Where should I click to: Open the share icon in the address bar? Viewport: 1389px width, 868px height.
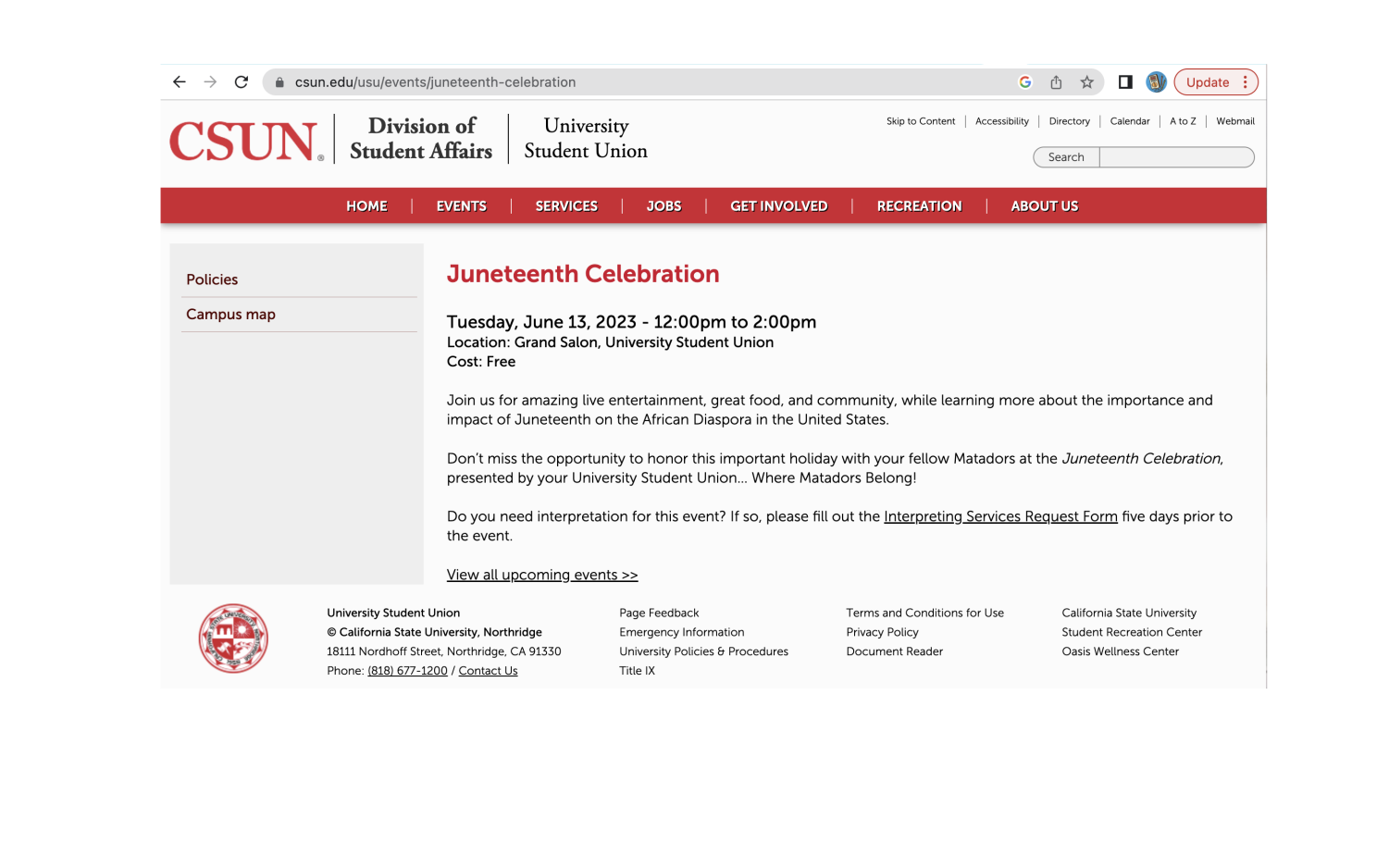[1056, 81]
